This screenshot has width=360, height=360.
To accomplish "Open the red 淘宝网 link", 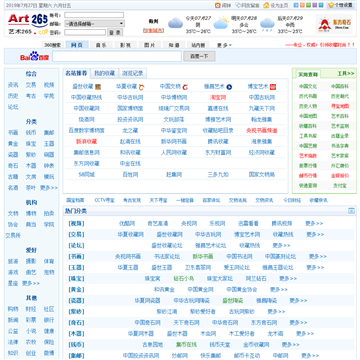I will (x=218, y=97).
